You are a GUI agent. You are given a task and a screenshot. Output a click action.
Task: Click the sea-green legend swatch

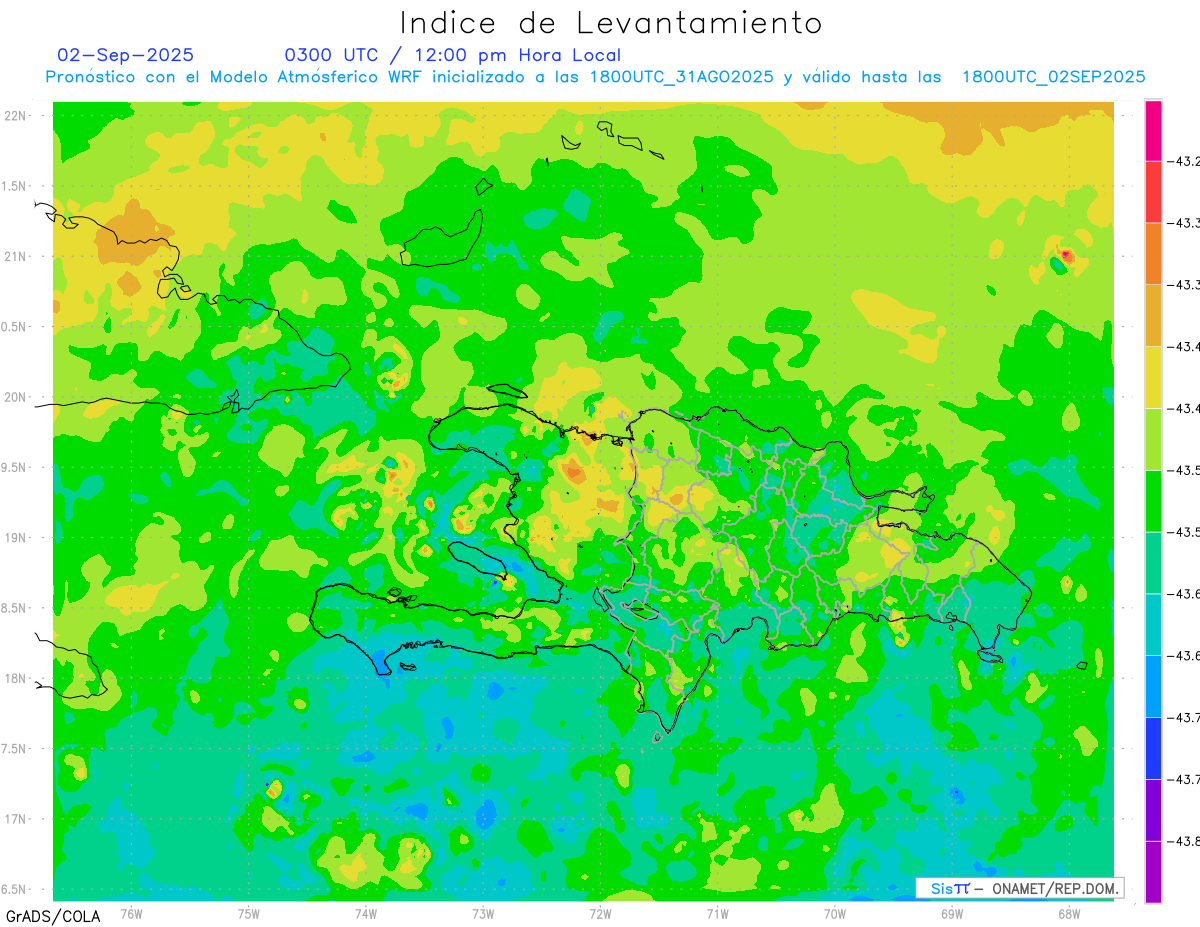pos(1153,563)
